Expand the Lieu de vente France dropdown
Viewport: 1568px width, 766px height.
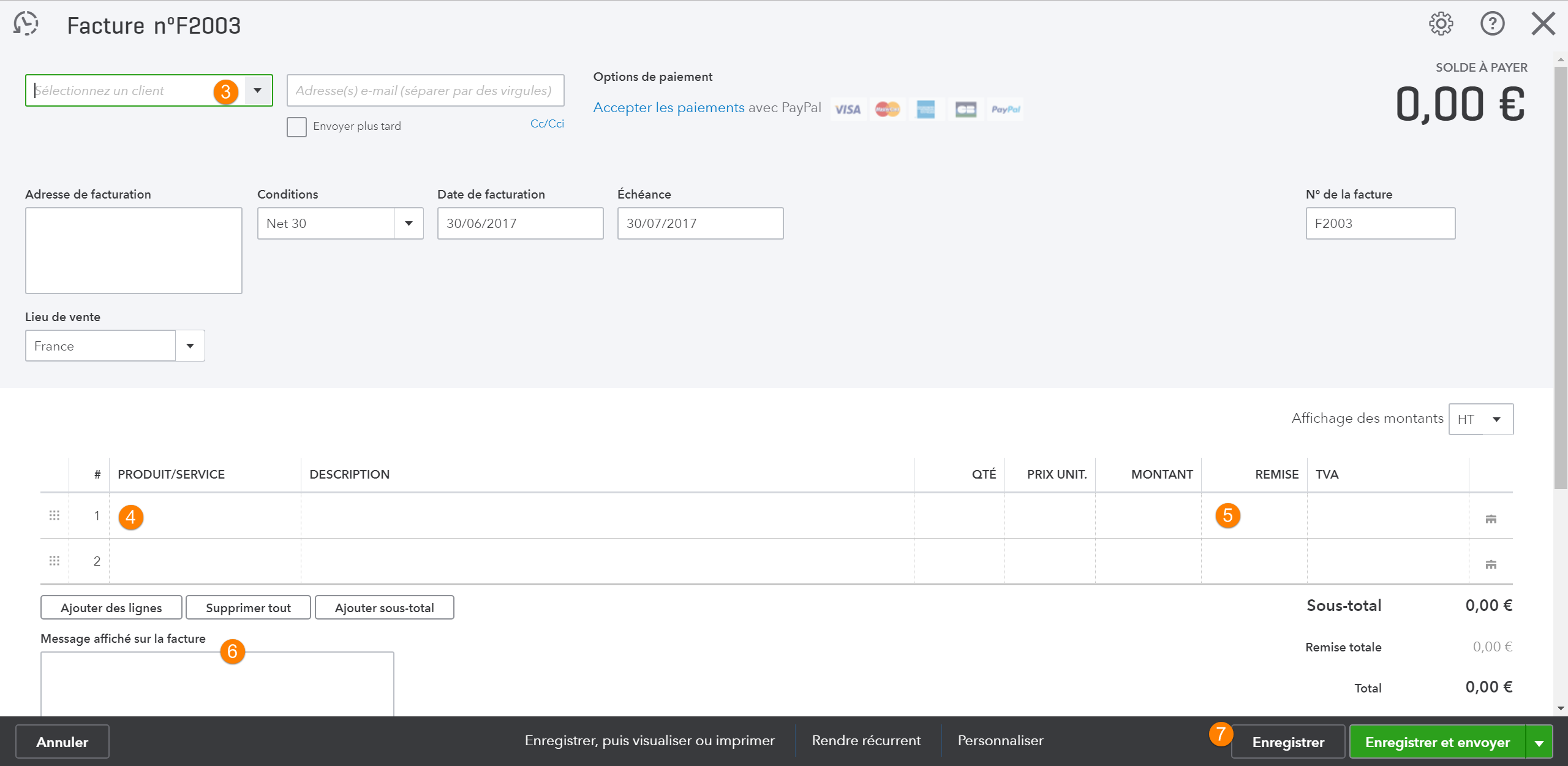[190, 346]
